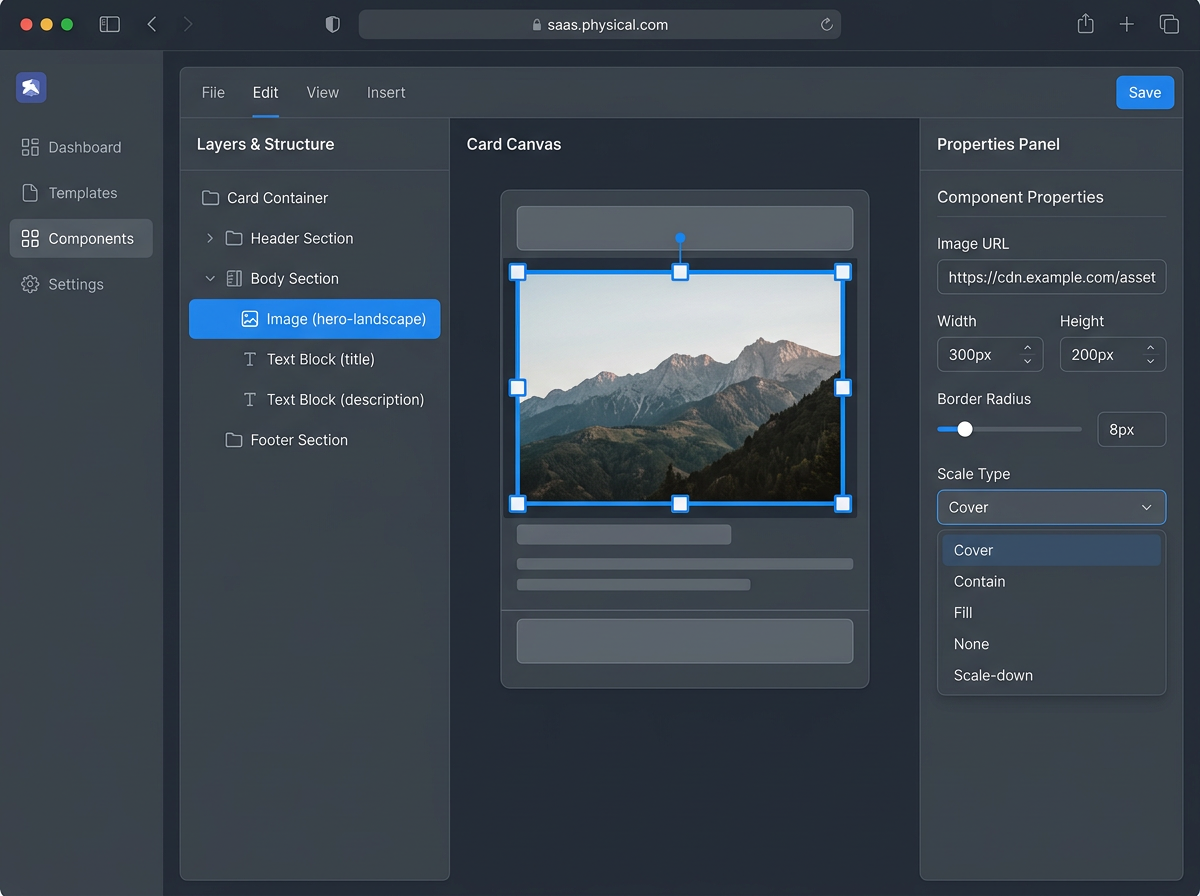Open a new tab with plus icon
Viewport: 1200px width, 896px height.
[1127, 24]
